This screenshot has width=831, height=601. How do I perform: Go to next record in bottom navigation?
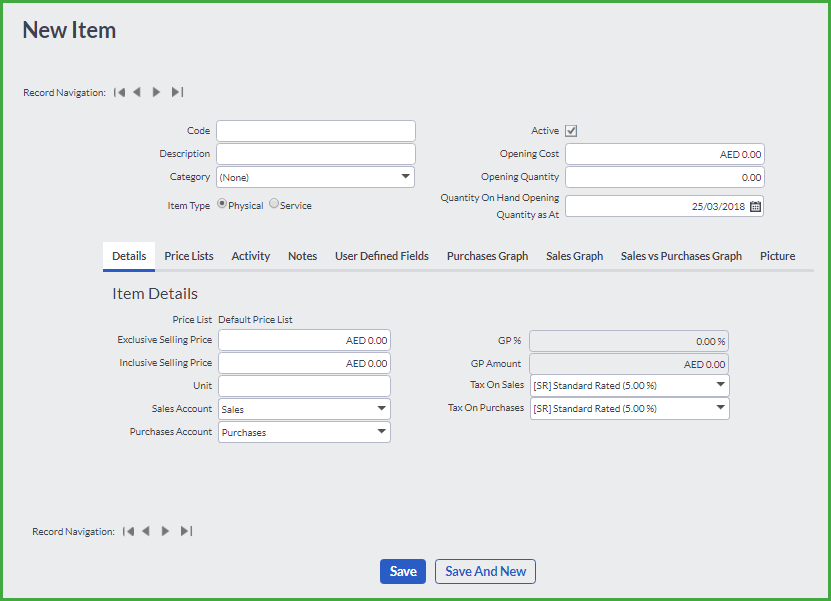(165, 531)
